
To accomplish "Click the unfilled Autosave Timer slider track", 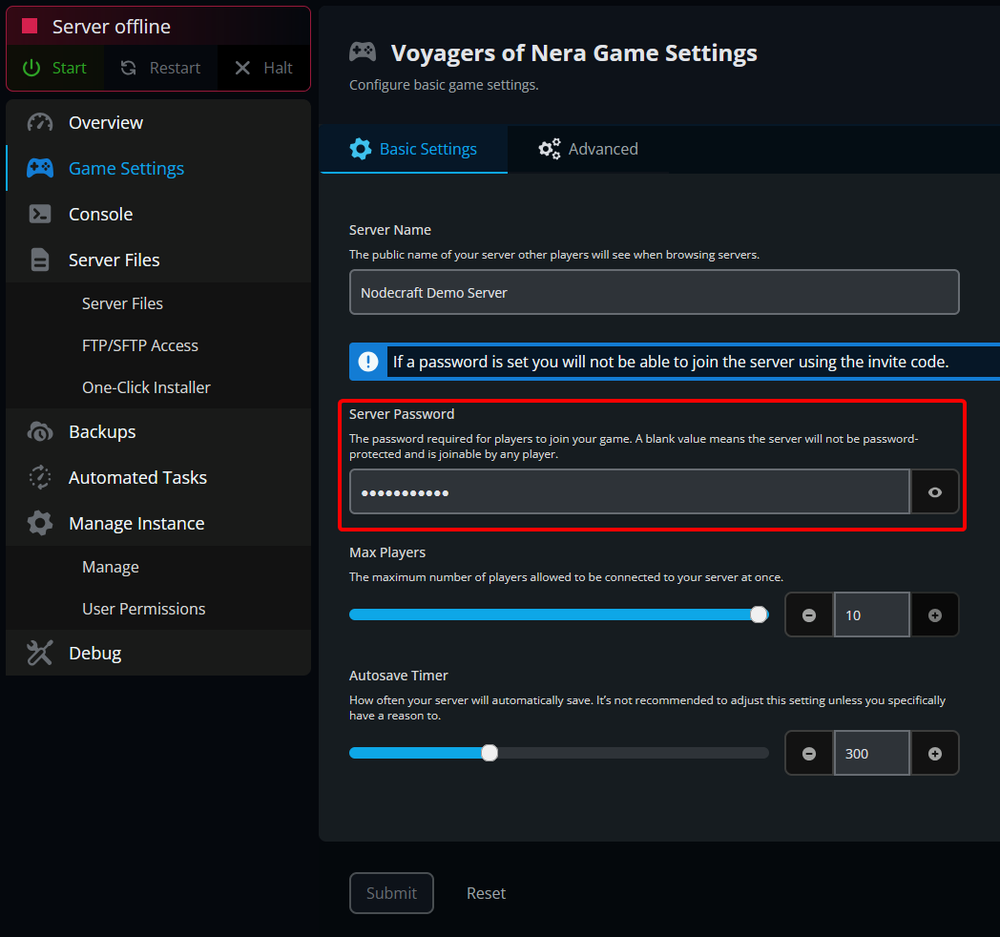I will (x=633, y=753).
